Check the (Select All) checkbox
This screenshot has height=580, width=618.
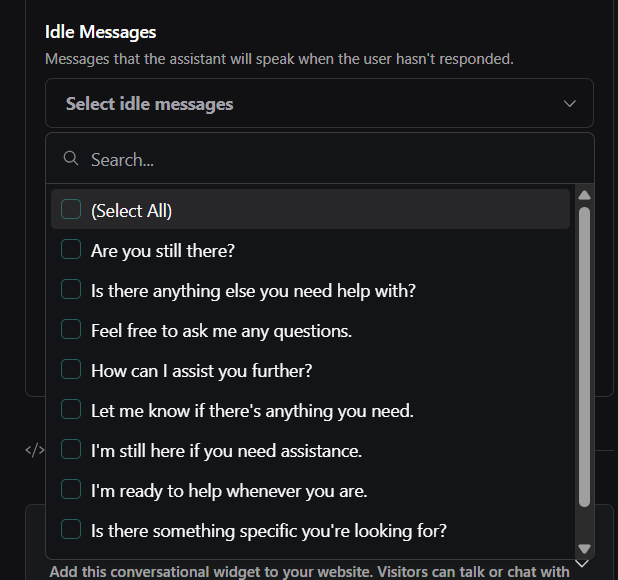pyautogui.click(x=71, y=210)
